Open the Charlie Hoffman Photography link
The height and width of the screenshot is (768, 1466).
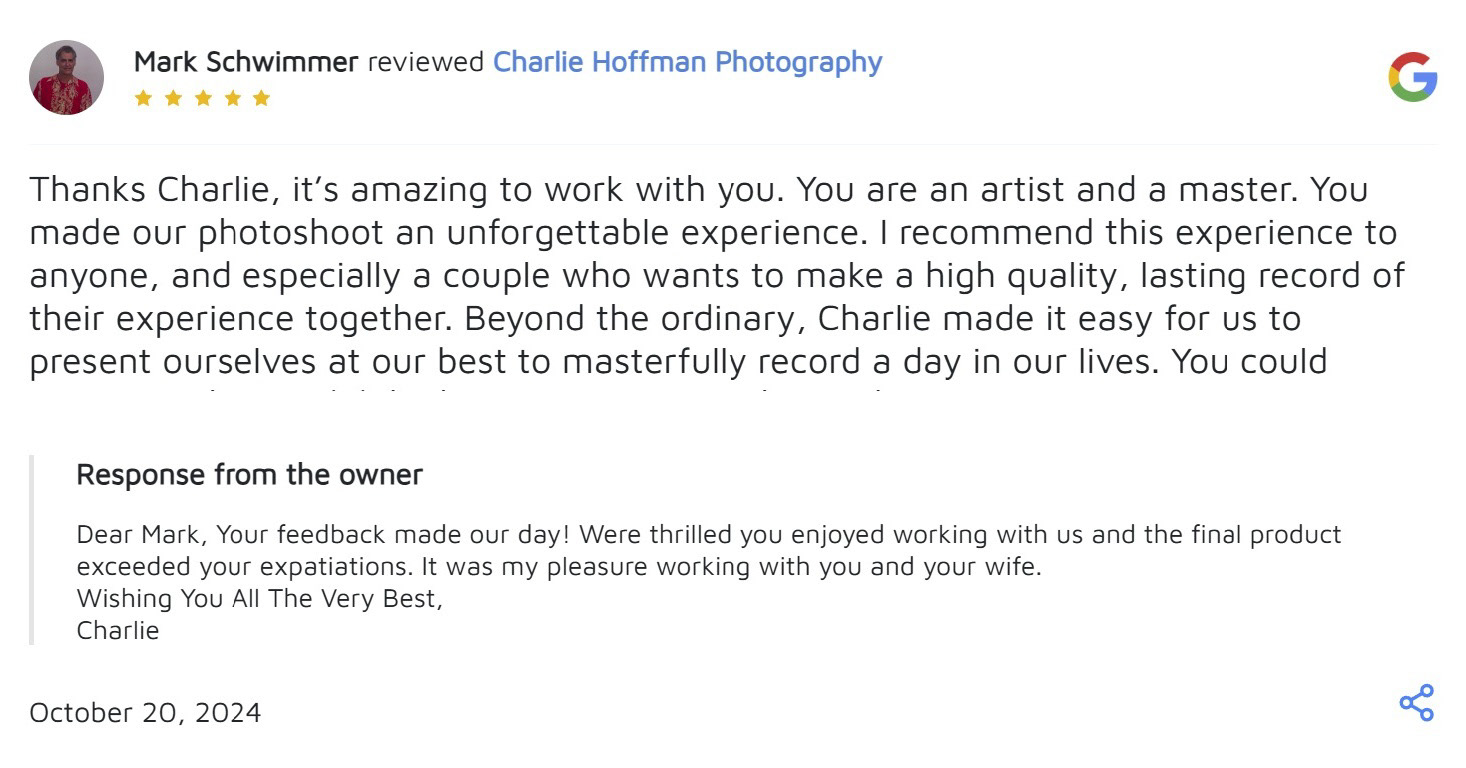(687, 62)
